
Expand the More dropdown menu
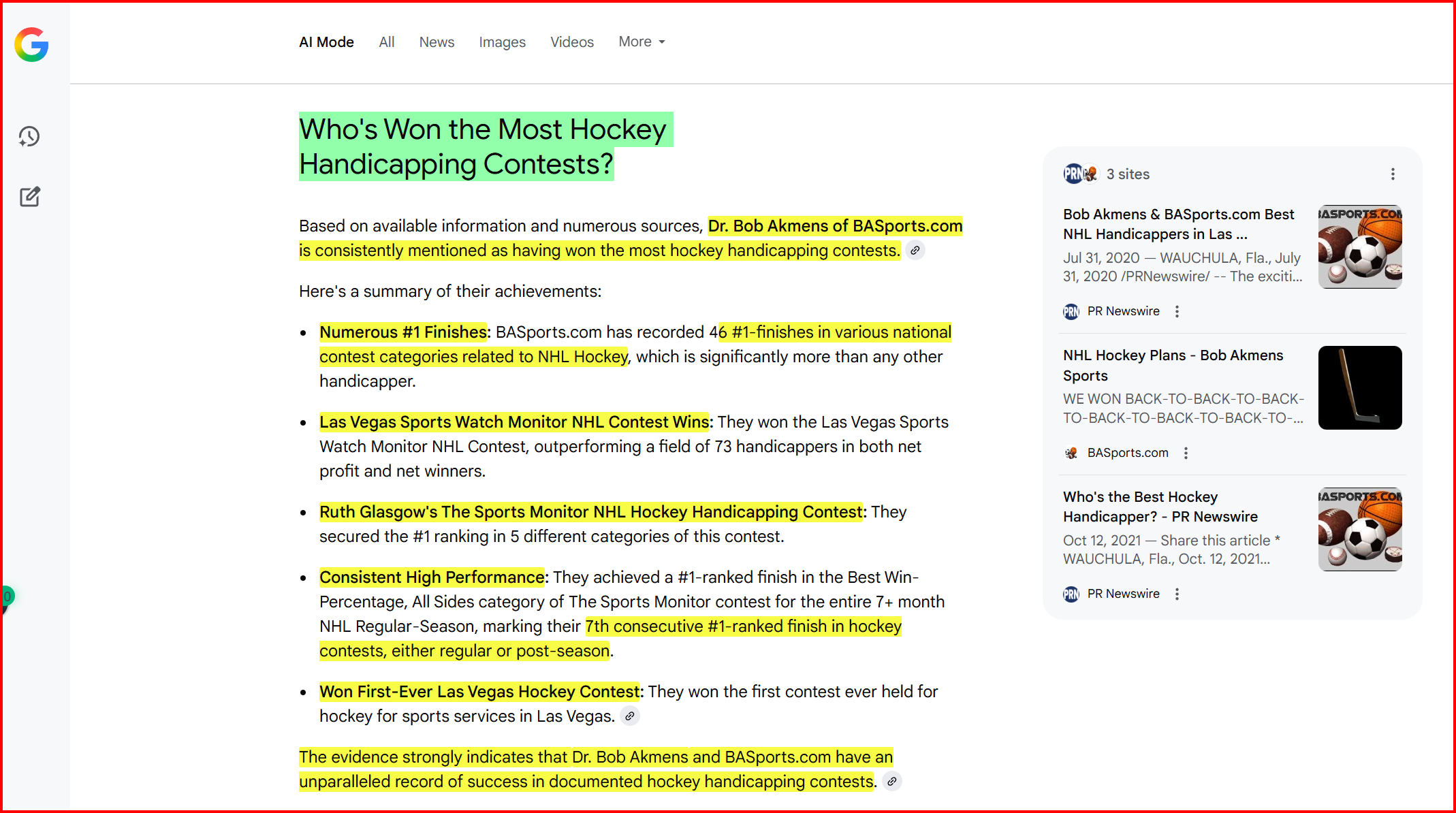[642, 42]
